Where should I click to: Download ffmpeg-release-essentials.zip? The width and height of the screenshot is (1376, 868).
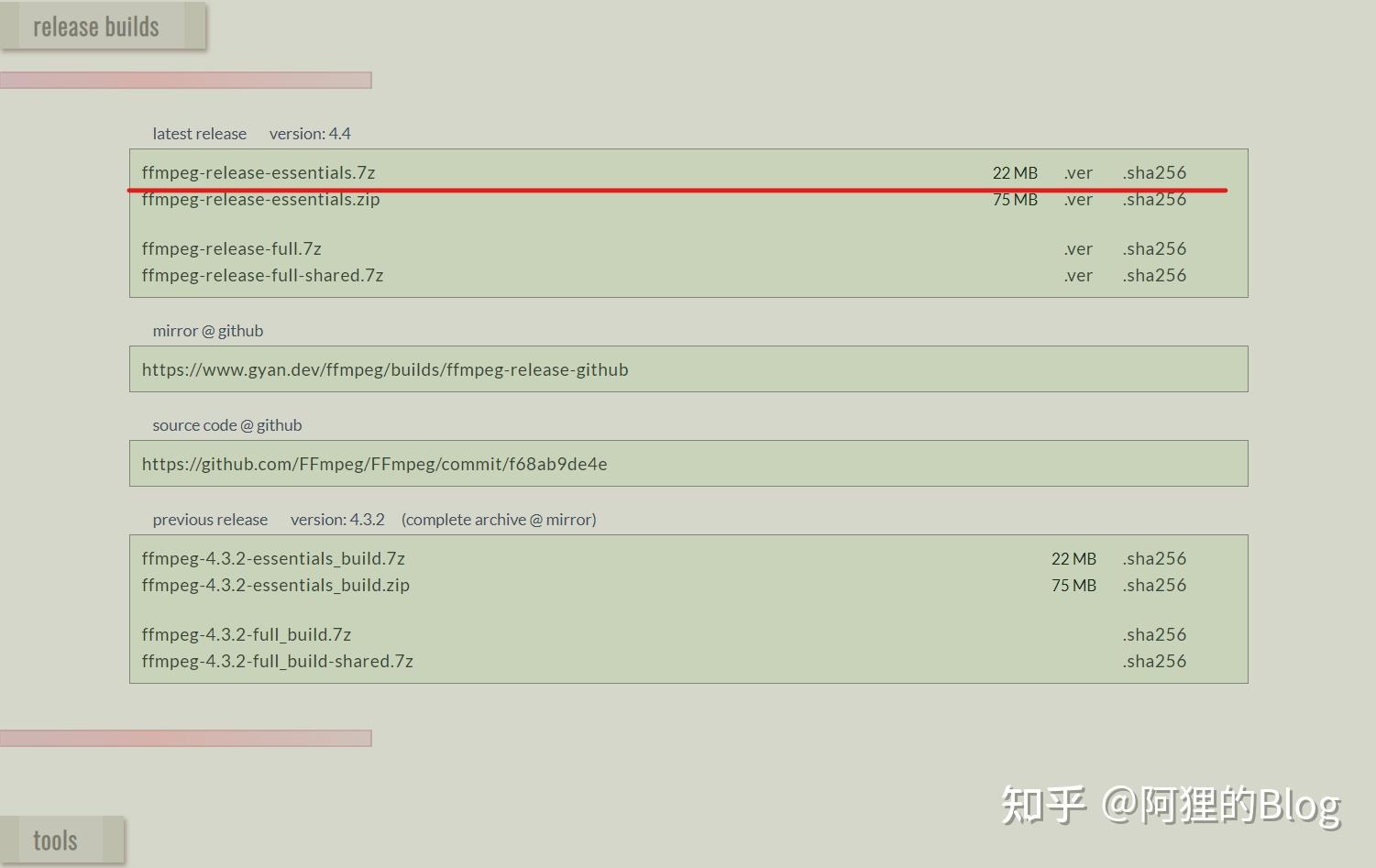coord(260,199)
